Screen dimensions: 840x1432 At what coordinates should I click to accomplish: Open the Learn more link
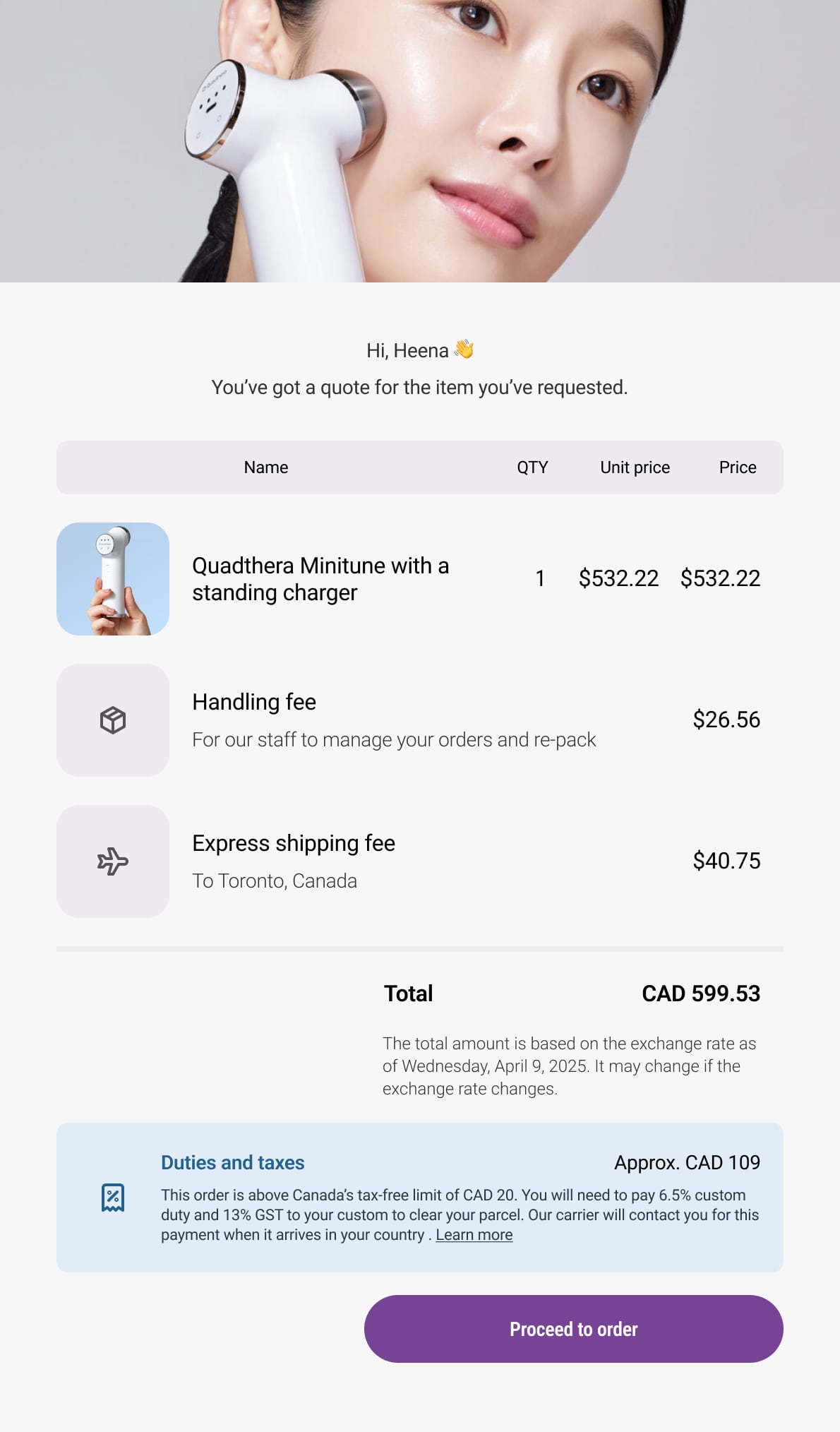point(474,1235)
